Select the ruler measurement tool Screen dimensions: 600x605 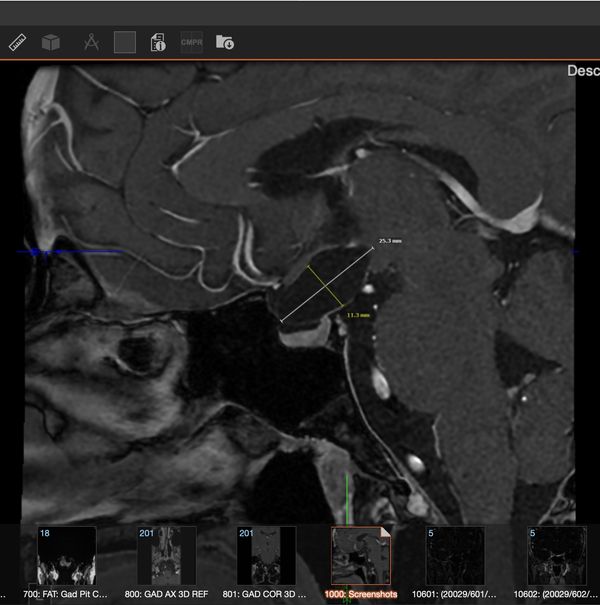17,42
